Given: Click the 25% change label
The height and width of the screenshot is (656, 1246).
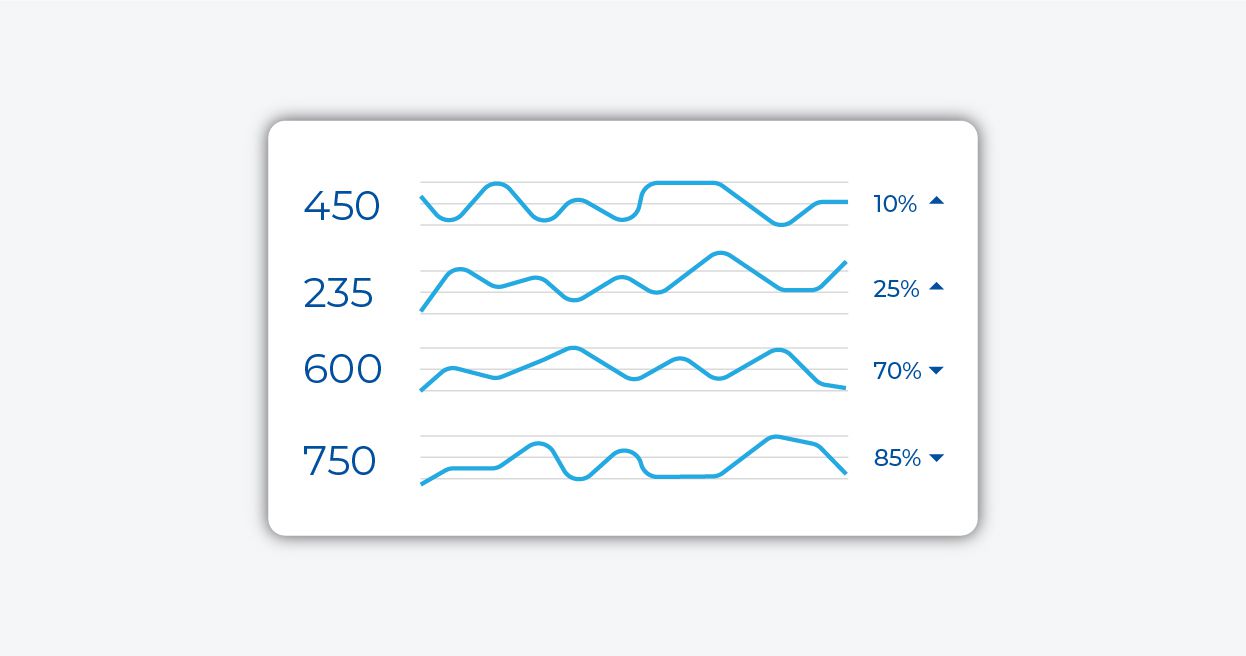Looking at the screenshot, I should click(x=896, y=289).
